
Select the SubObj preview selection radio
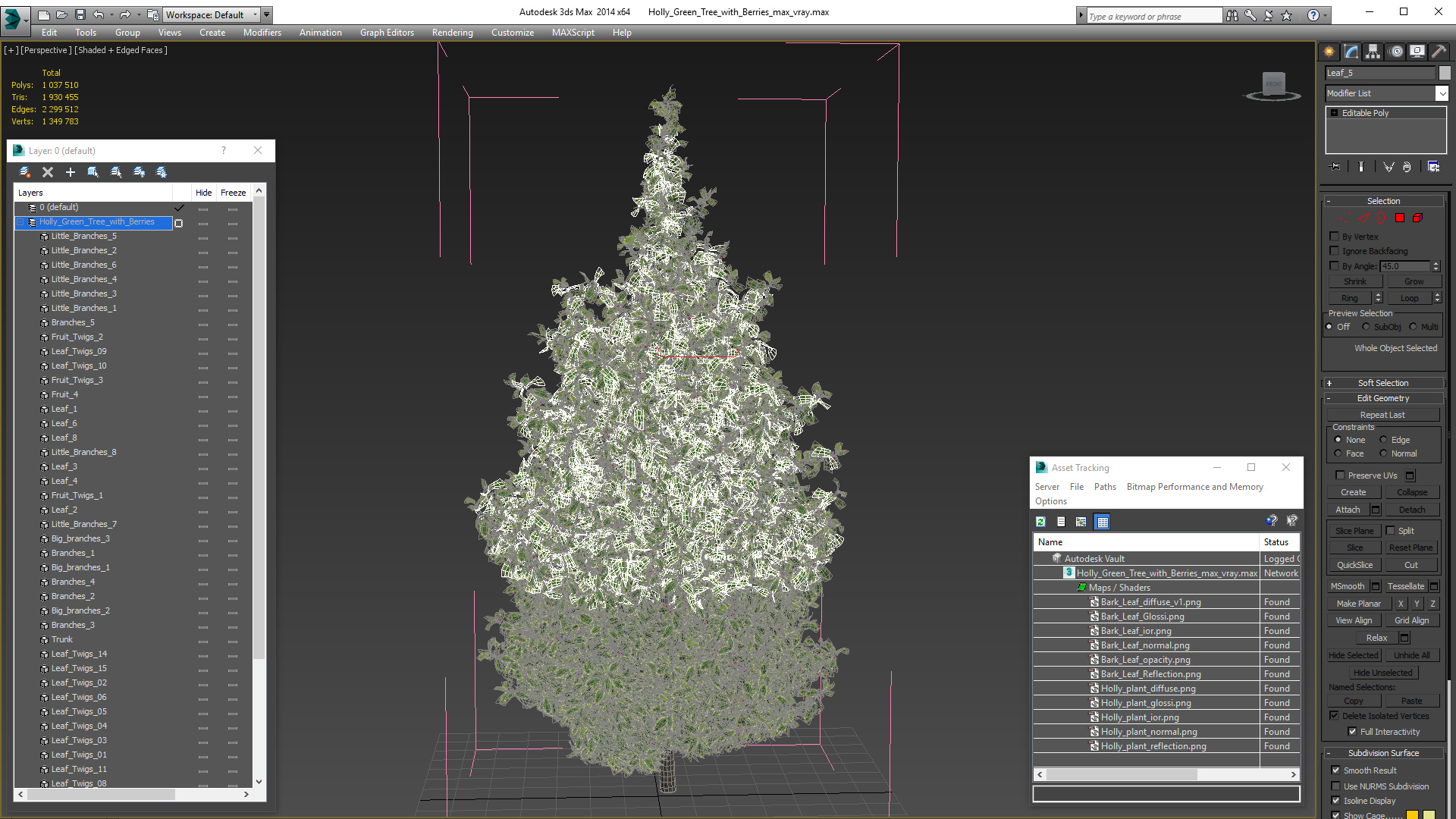1367,327
